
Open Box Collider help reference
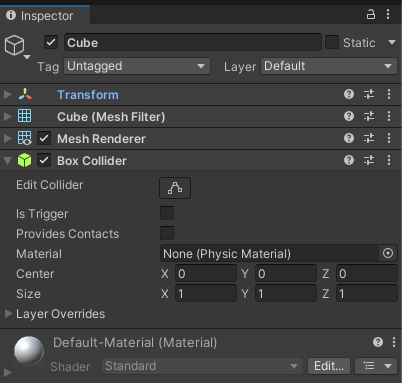coord(349,160)
